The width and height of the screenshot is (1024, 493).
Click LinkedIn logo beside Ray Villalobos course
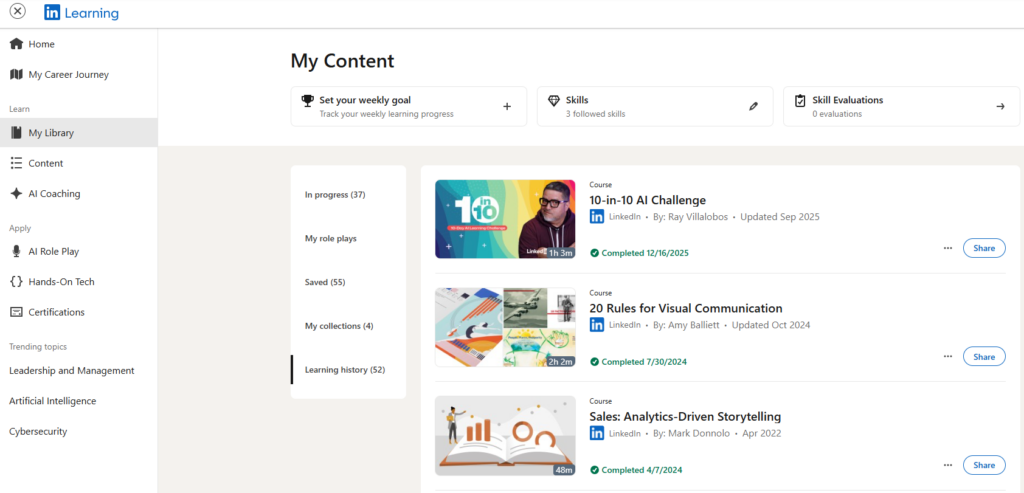596,217
